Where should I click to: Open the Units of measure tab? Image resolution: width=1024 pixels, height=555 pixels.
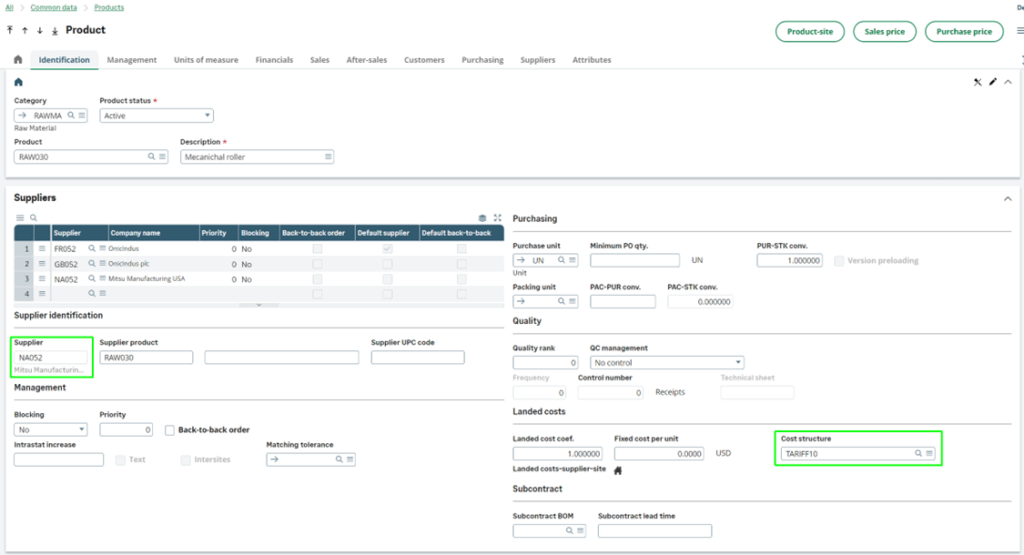coord(206,60)
